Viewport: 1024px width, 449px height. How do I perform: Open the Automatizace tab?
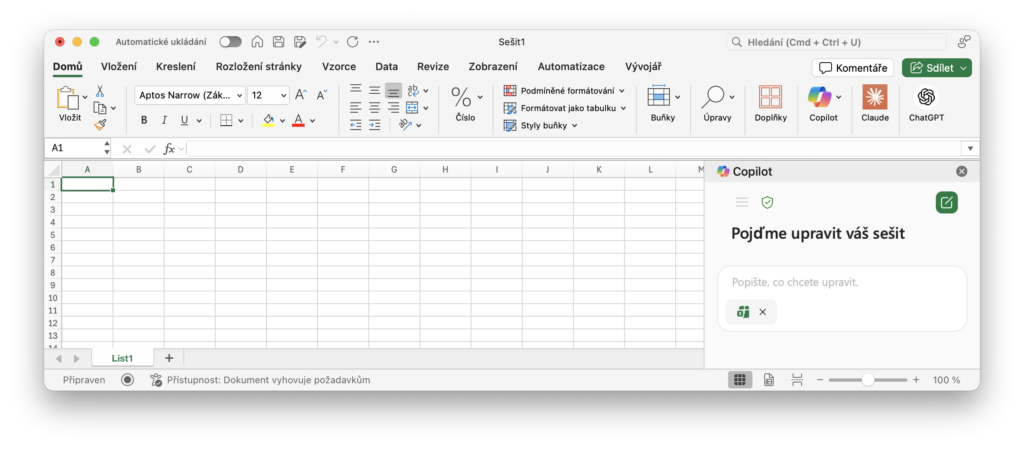[571, 67]
